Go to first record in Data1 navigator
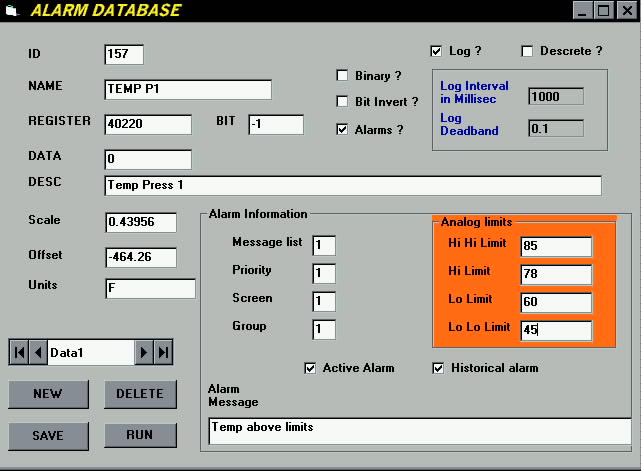Screen dimensions: 641x471 tap(19, 352)
